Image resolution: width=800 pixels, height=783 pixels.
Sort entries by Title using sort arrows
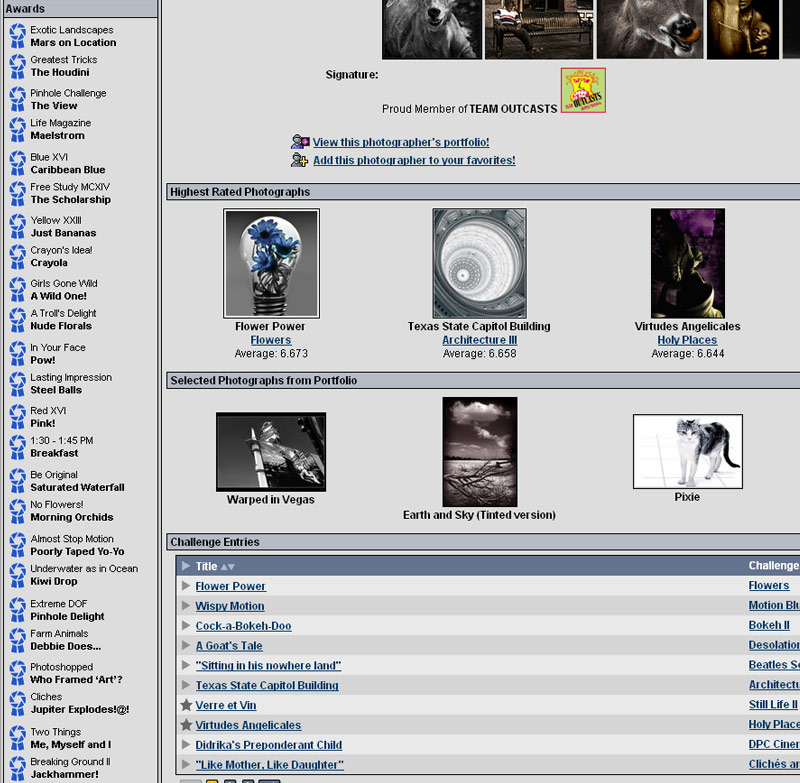click(228, 567)
